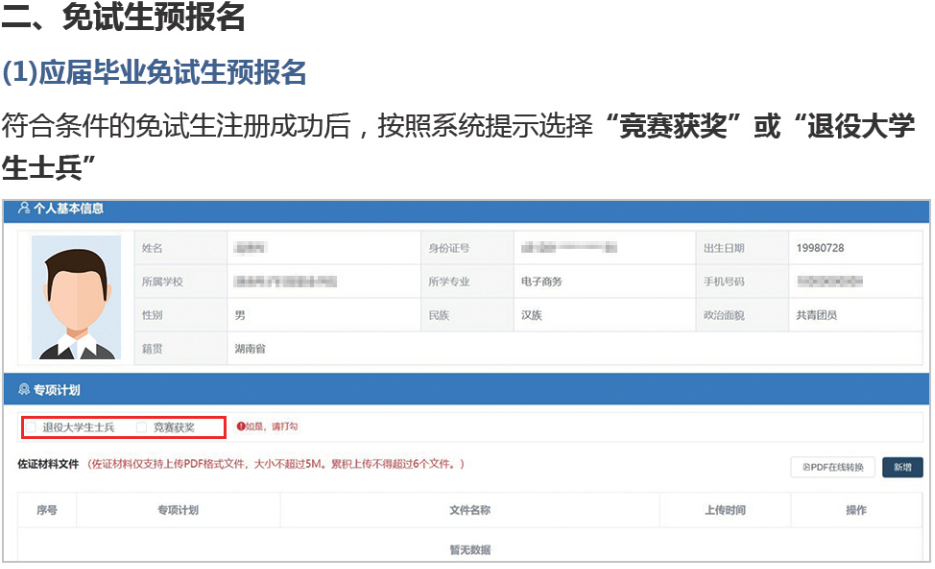Click the 序号 column header

point(47,510)
